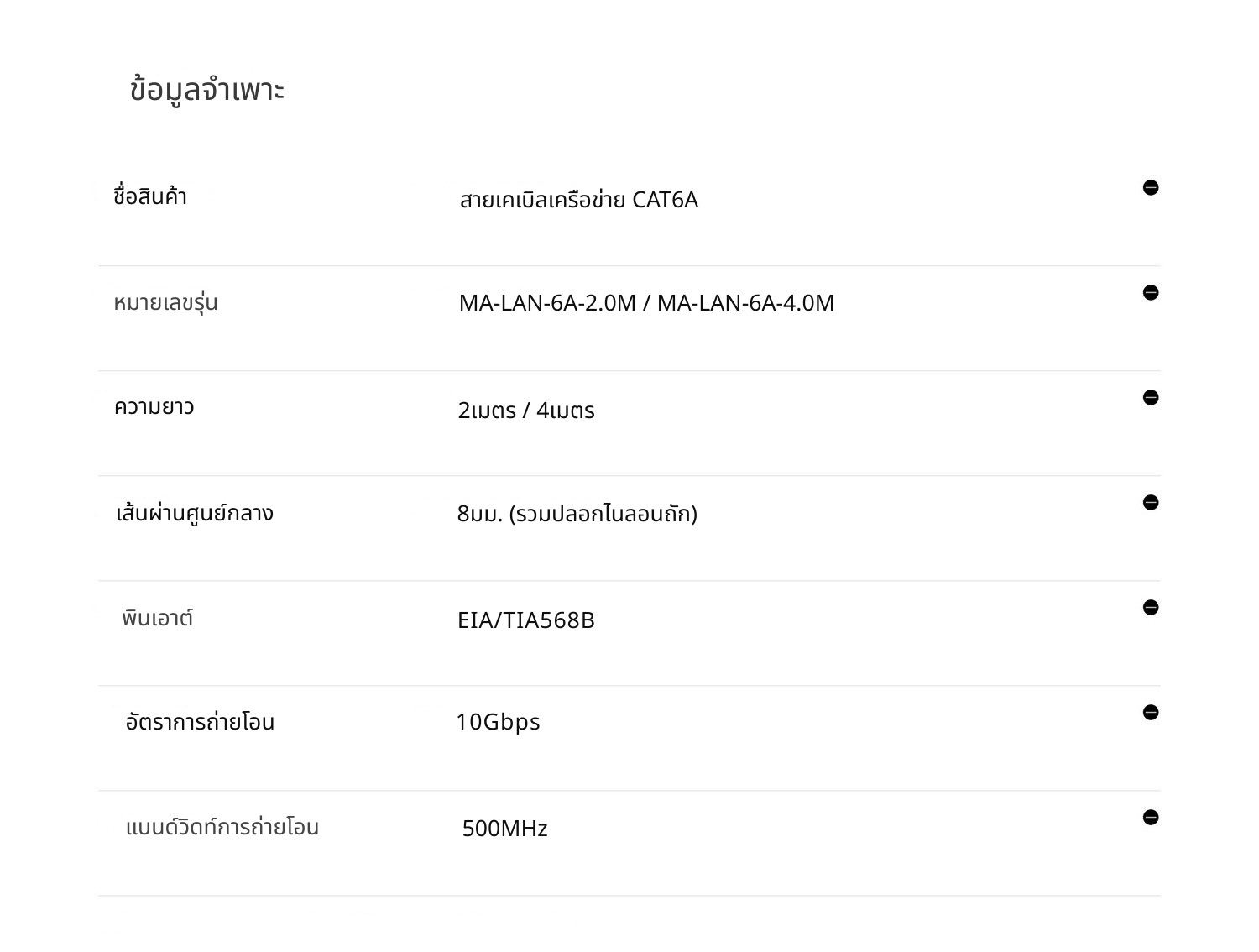Viewport: 1259px width, 952px height.
Task: Click the MA-LAN-6A-2.0M model number text
Action: [x=547, y=303]
